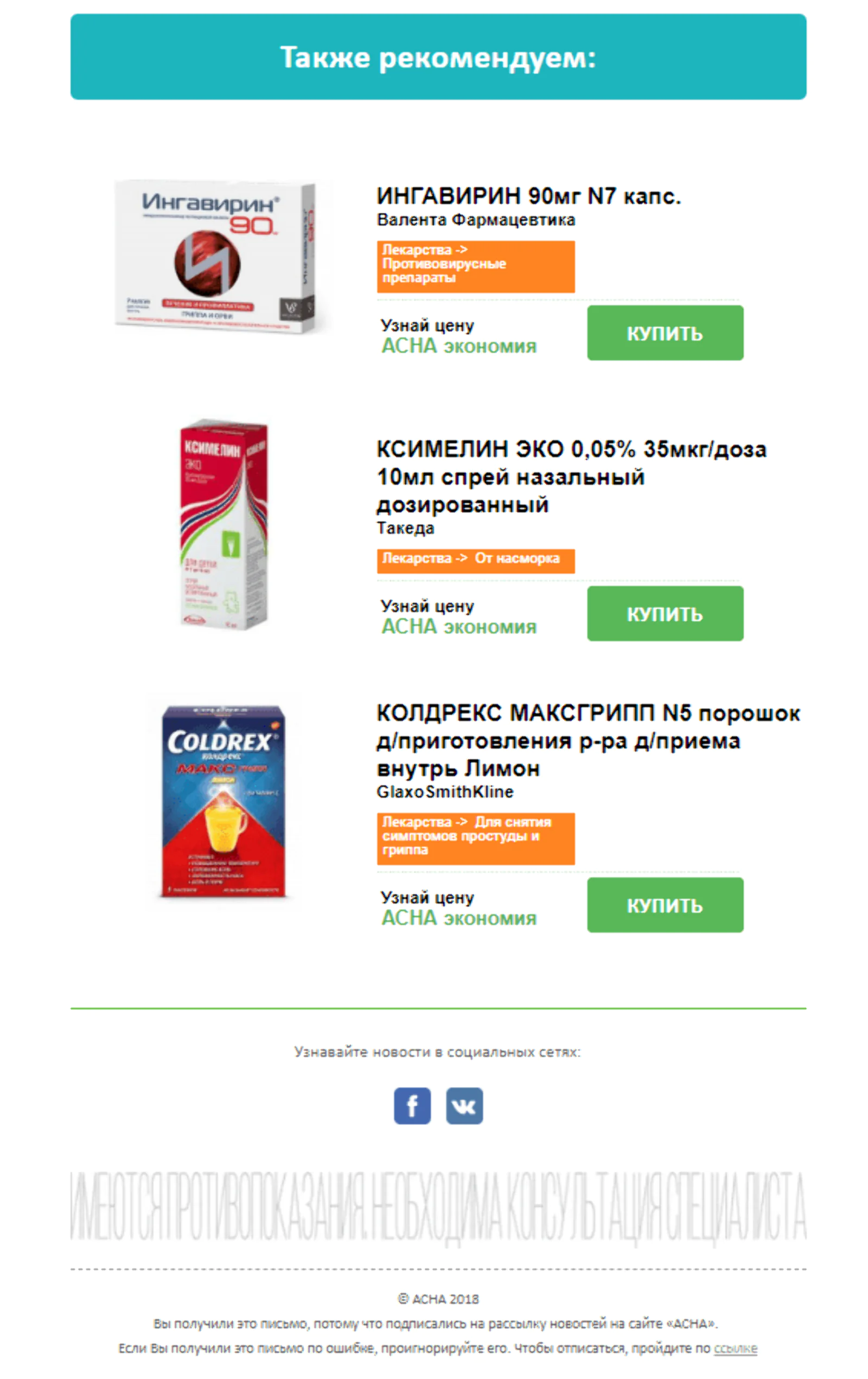
Task: Buy ИНГАВИРИН with the КУПИТЬ button
Action: tap(665, 333)
